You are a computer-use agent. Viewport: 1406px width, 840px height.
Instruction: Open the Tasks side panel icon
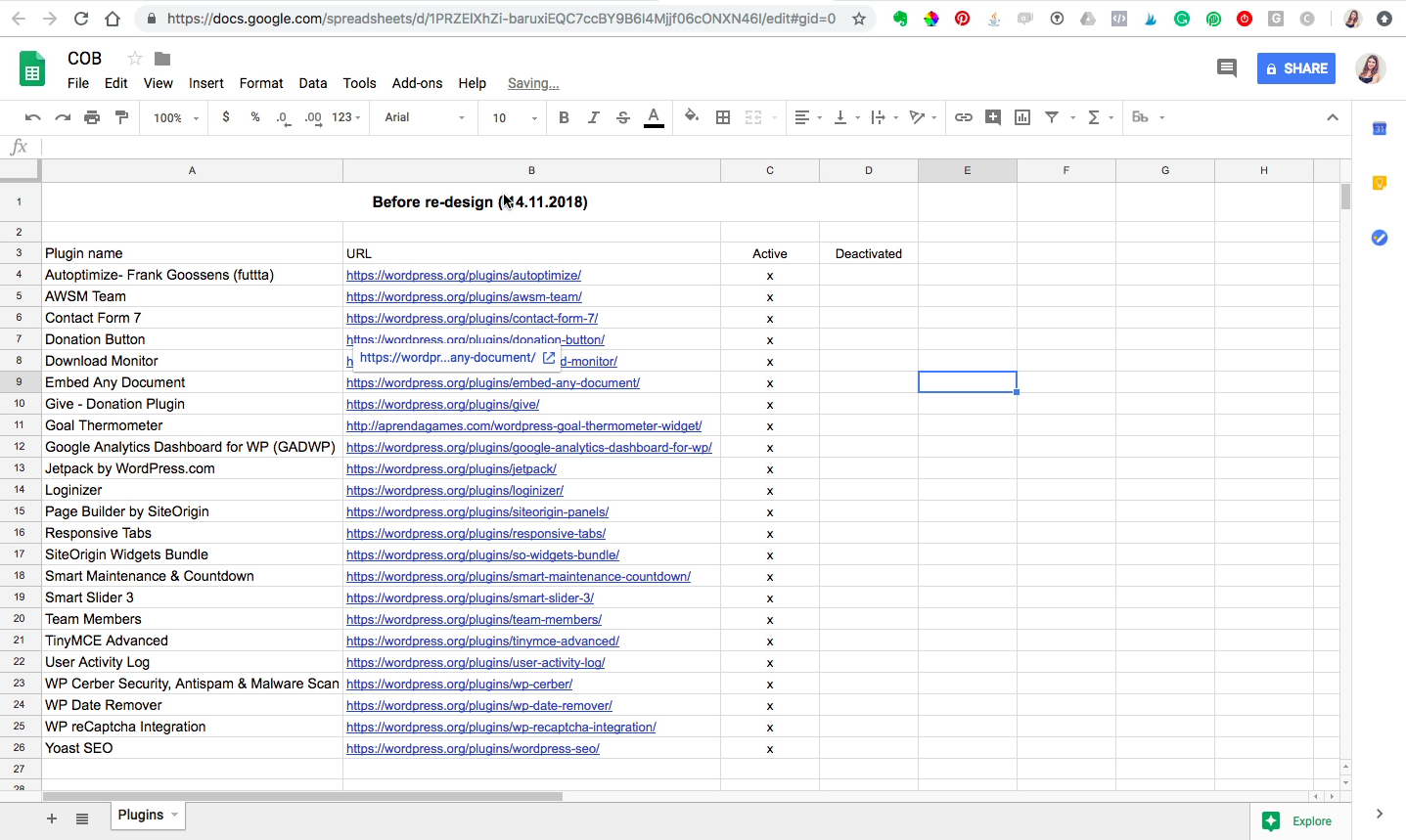pos(1380,238)
